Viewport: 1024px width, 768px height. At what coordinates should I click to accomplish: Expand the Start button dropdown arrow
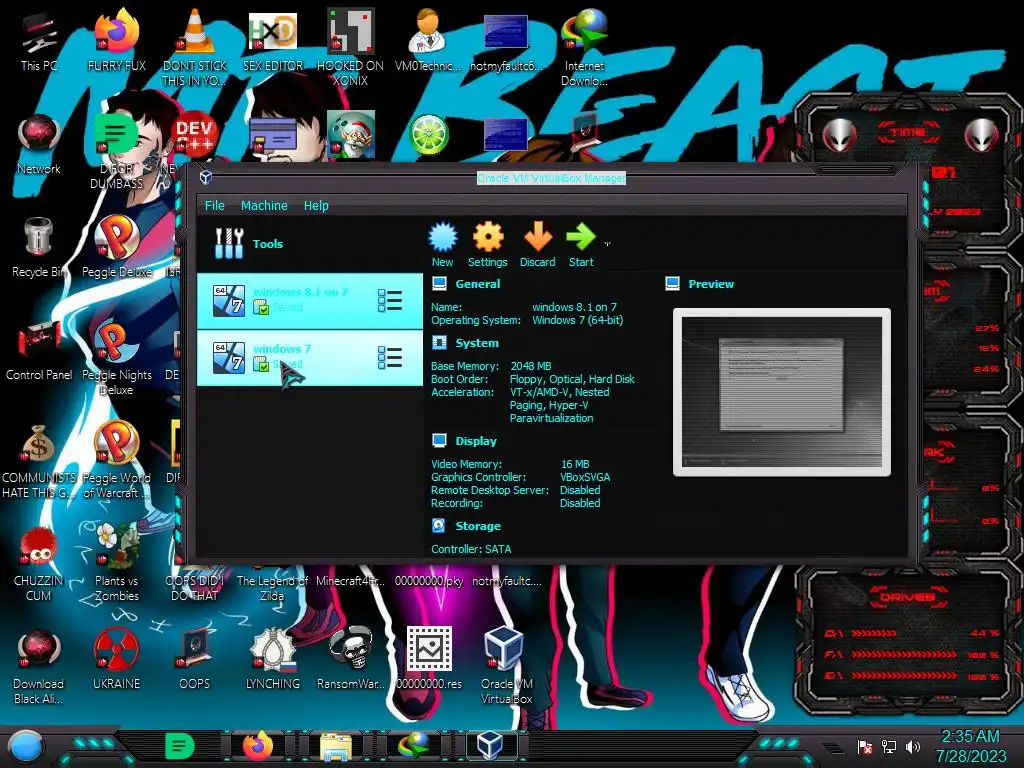607,244
